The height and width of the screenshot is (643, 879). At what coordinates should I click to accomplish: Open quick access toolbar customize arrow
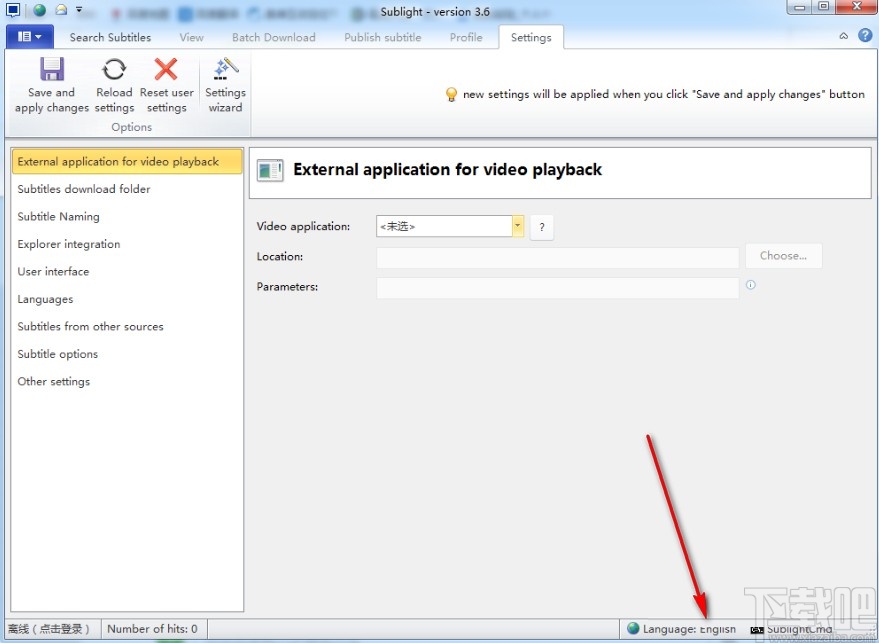(x=79, y=10)
